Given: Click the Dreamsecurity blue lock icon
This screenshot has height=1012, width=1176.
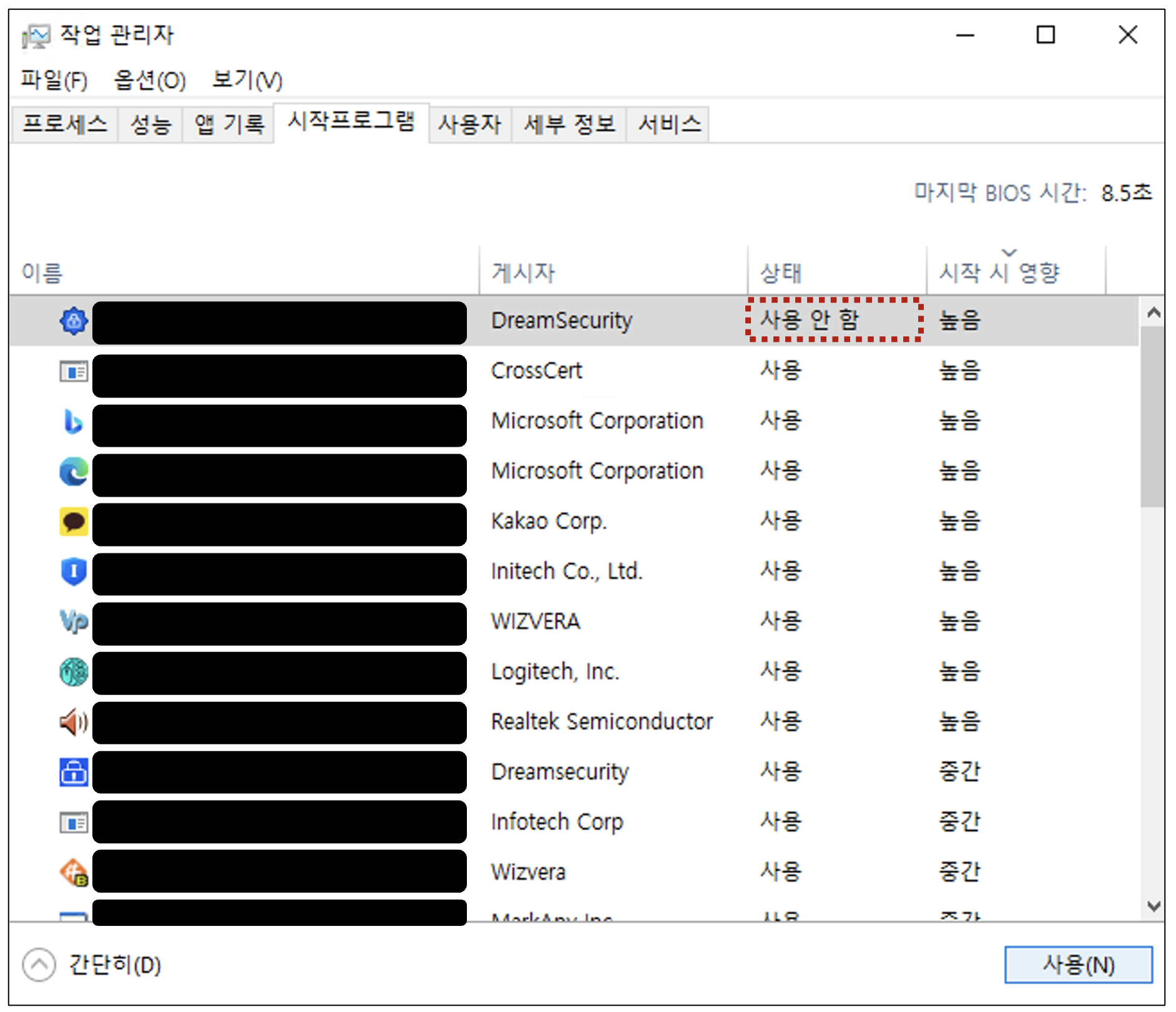Looking at the screenshot, I should coord(74,772).
